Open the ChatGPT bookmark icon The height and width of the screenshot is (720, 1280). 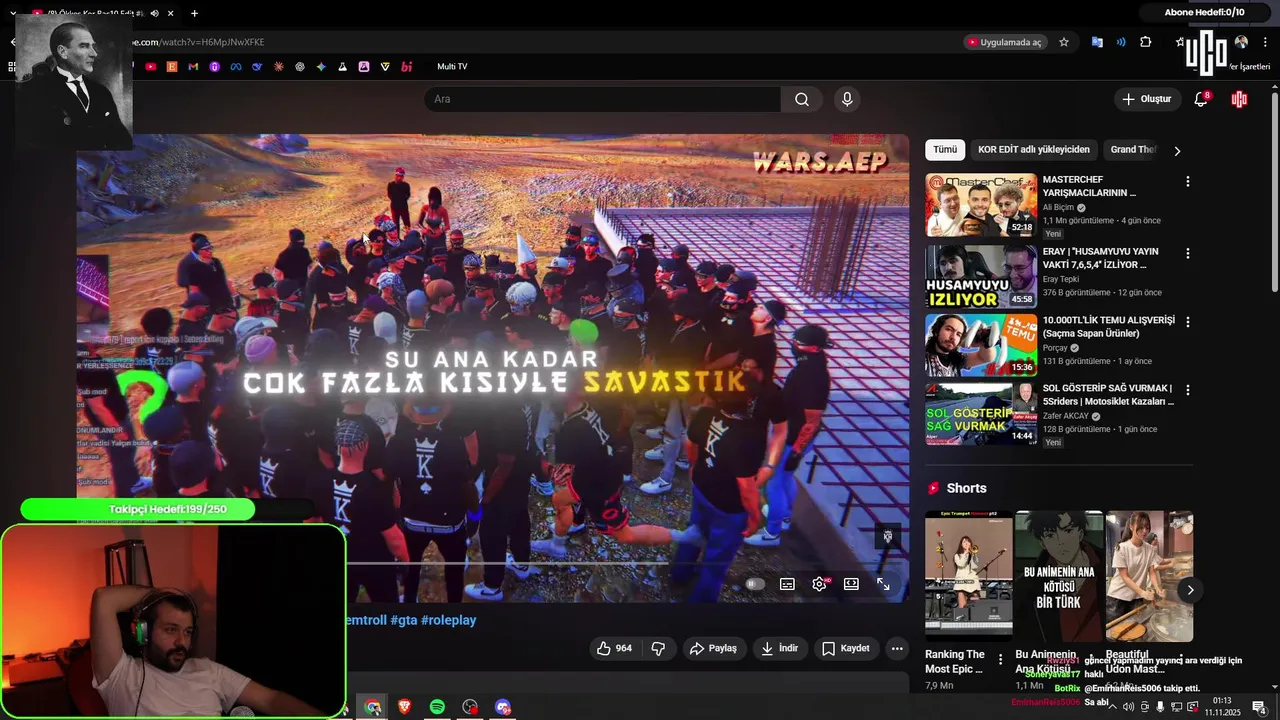click(300, 67)
